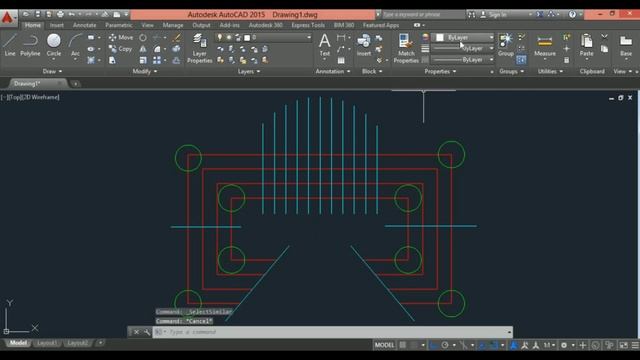Click the Measure tool

[x=545, y=46]
